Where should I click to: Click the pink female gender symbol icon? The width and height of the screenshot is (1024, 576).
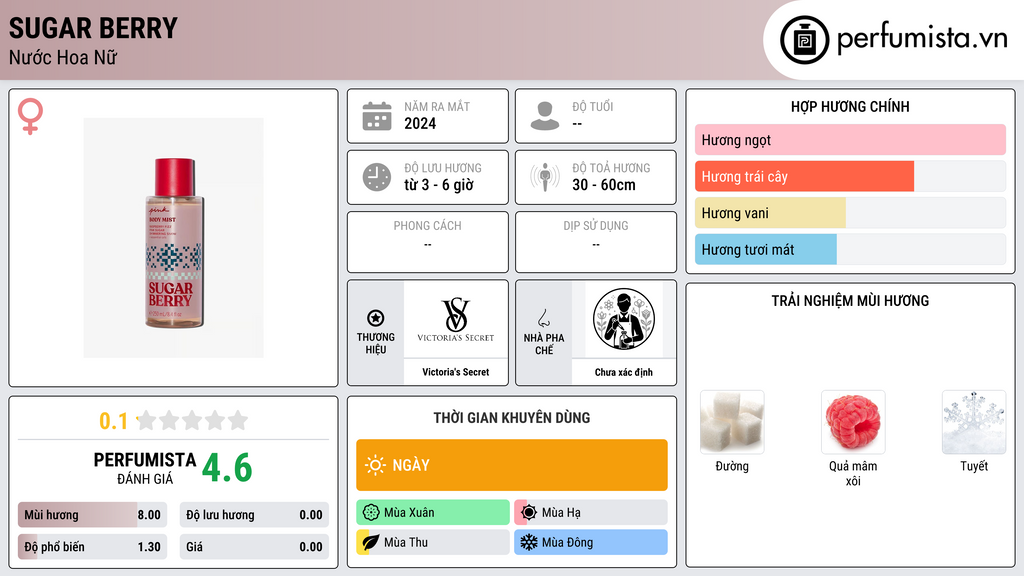tap(30, 116)
